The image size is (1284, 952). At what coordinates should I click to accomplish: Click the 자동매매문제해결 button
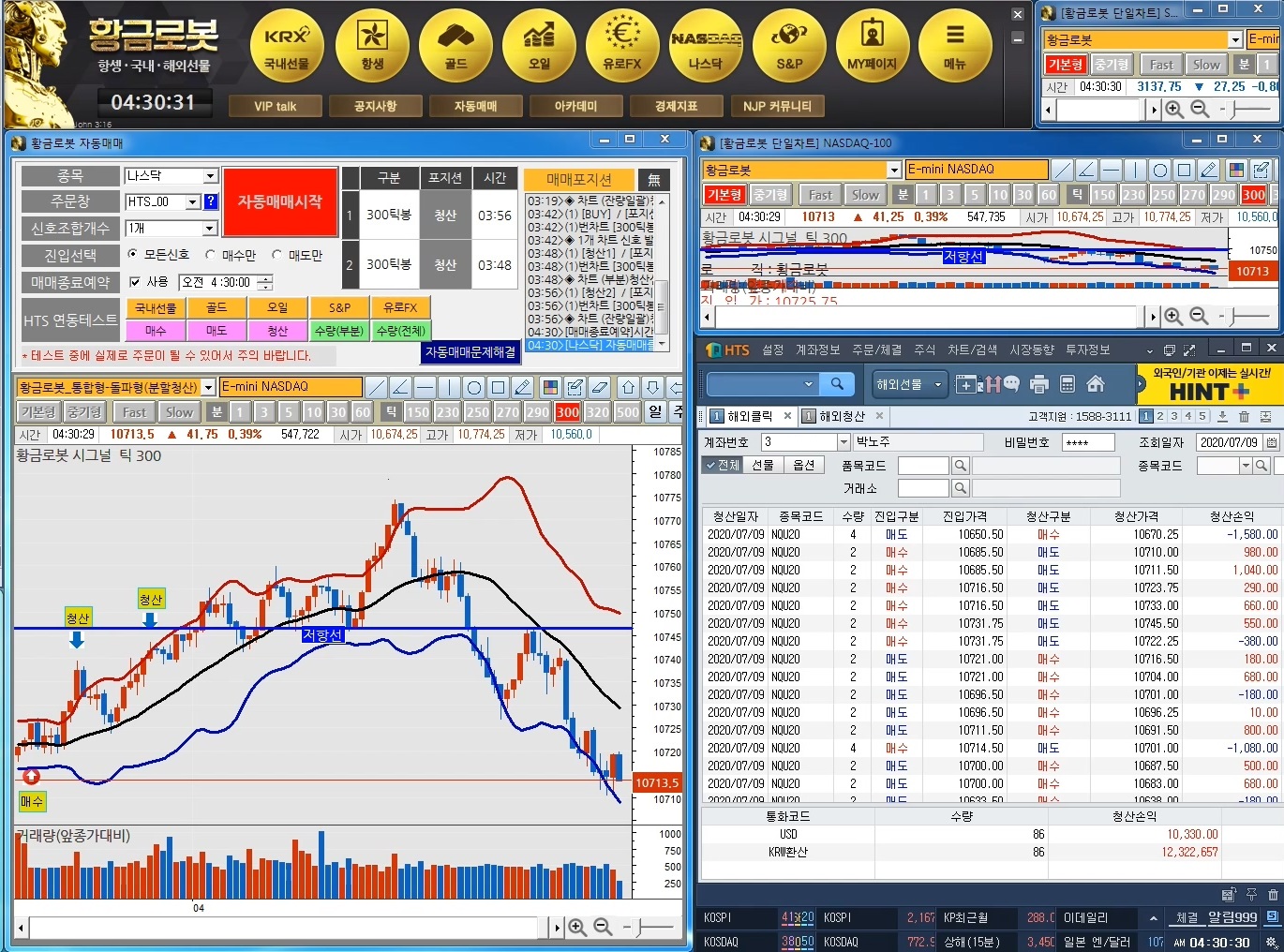470,352
